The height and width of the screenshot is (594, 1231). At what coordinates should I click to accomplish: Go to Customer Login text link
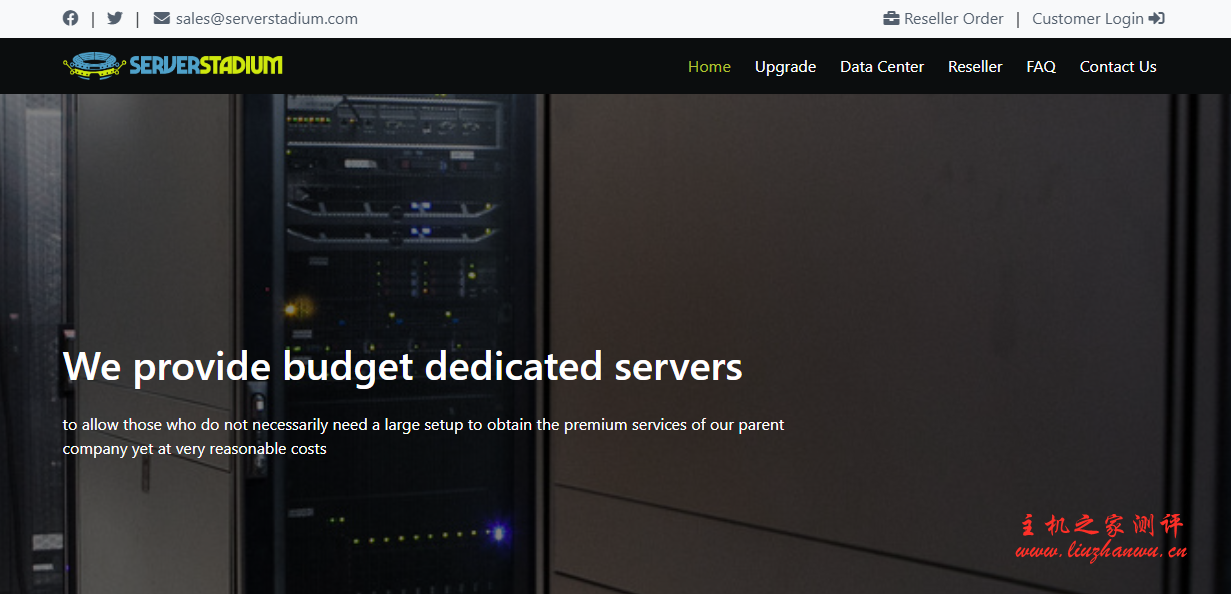click(1087, 18)
